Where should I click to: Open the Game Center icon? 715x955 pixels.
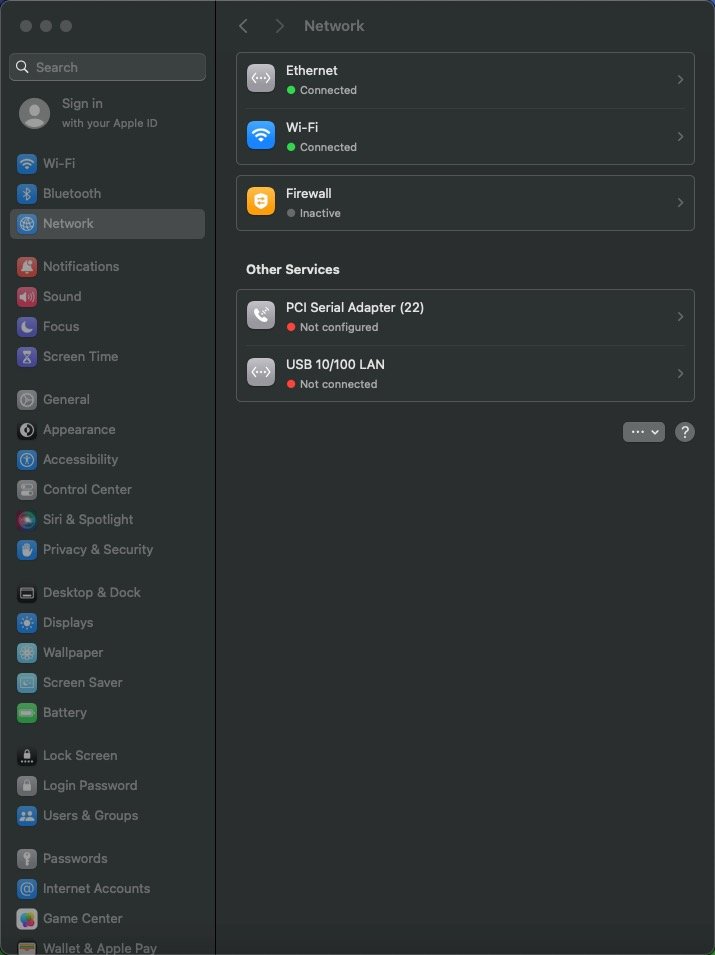(27, 918)
